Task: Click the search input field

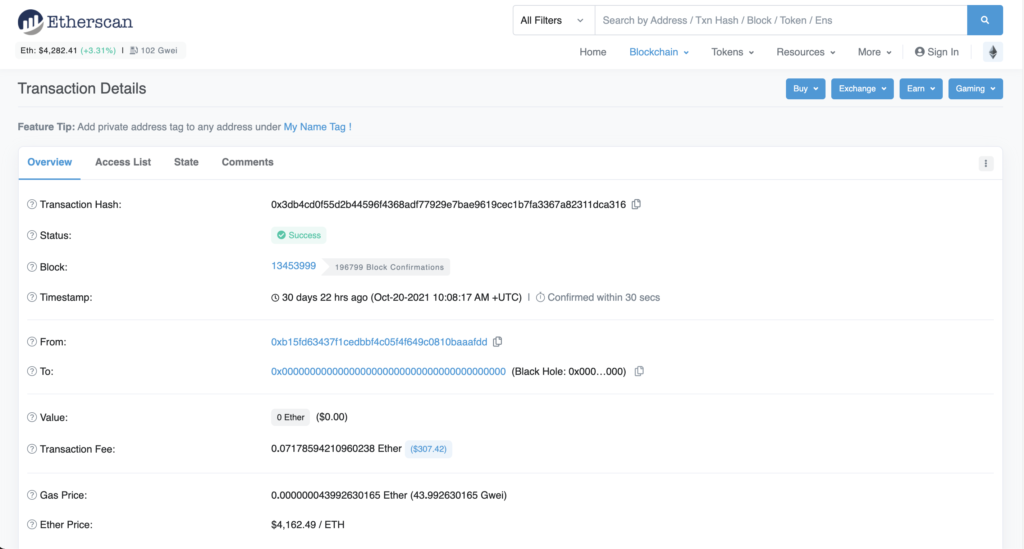Action: [780, 20]
